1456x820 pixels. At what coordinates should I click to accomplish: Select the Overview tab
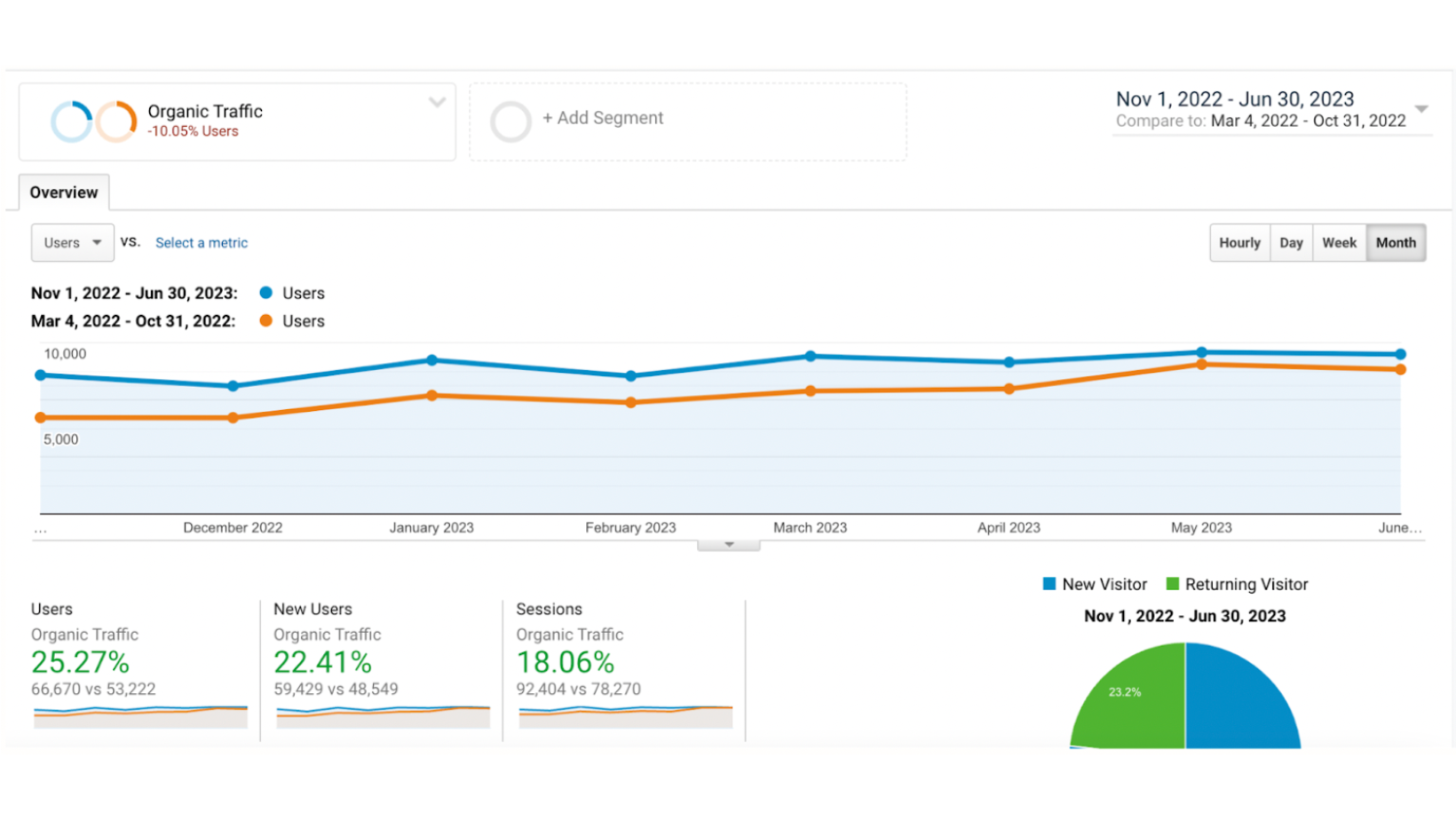click(63, 192)
